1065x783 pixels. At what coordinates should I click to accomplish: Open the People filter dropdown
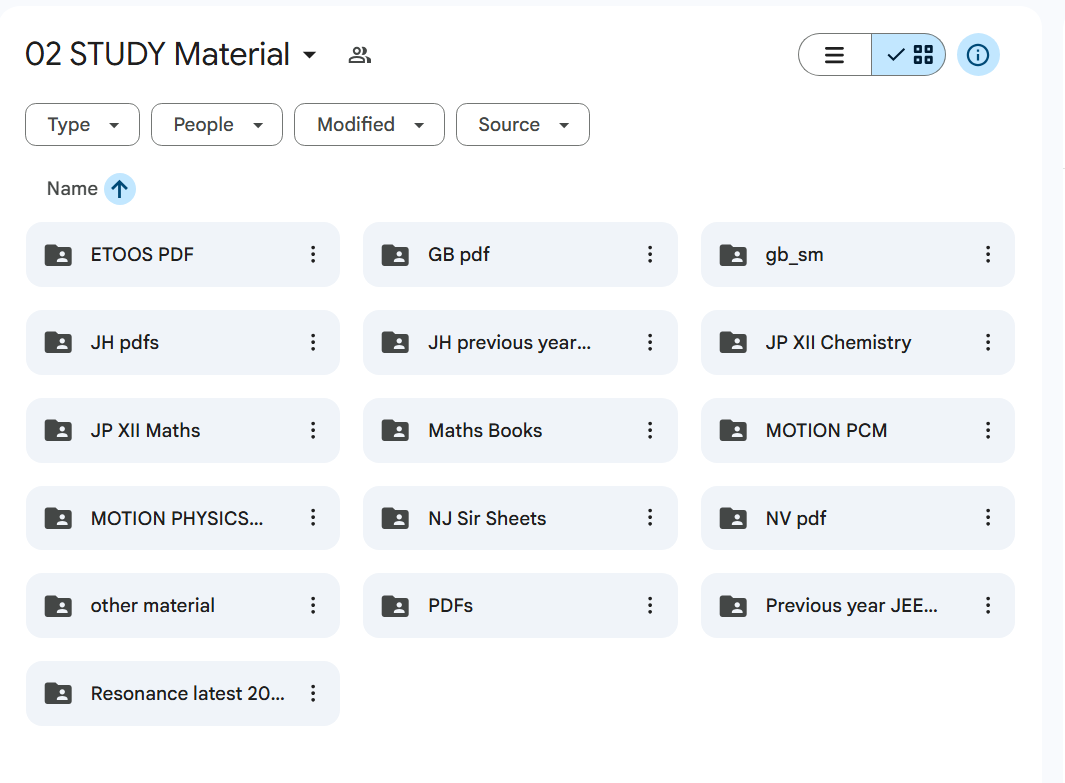coord(217,125)
